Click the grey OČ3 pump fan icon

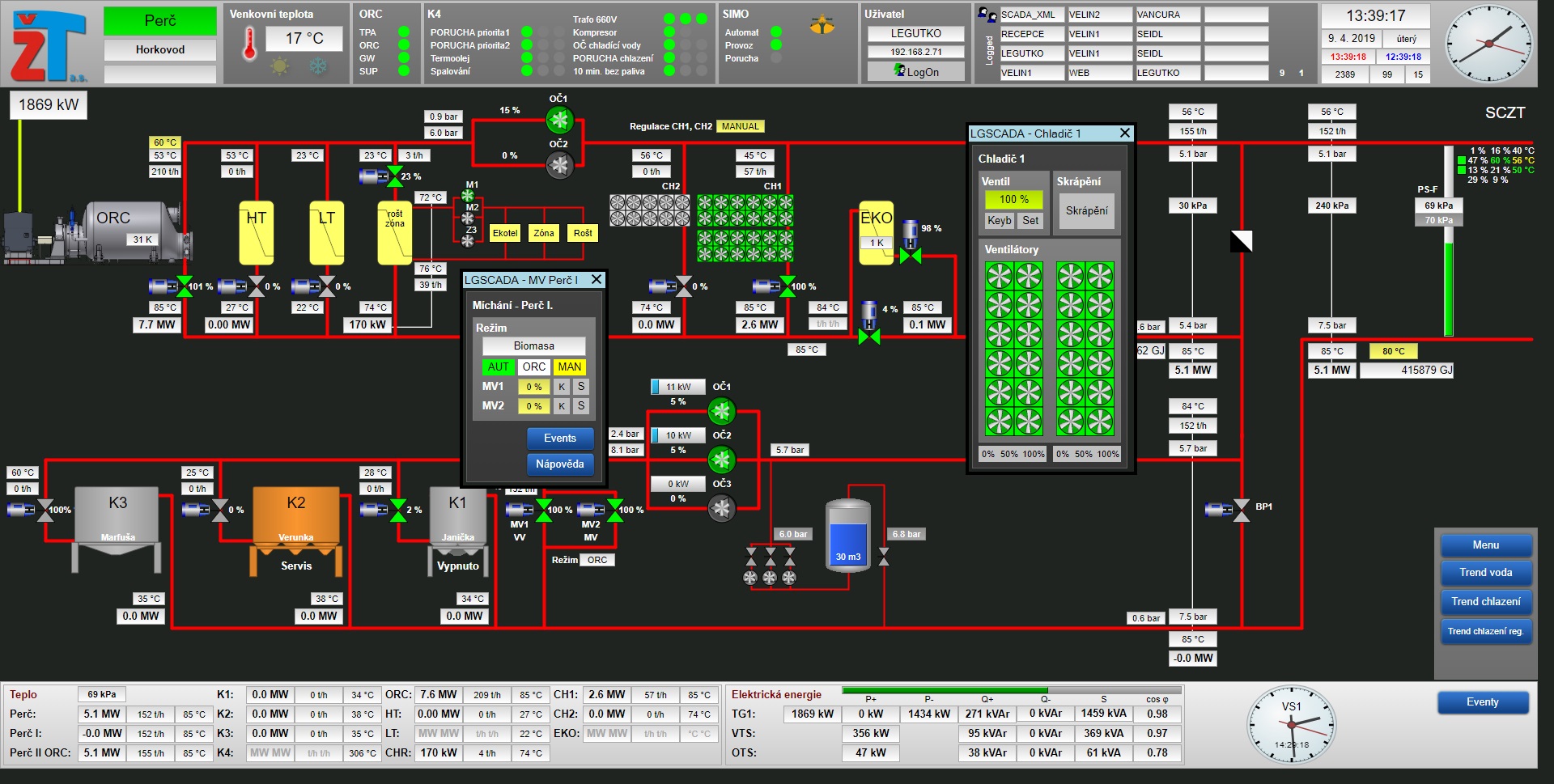pos(721,508)
